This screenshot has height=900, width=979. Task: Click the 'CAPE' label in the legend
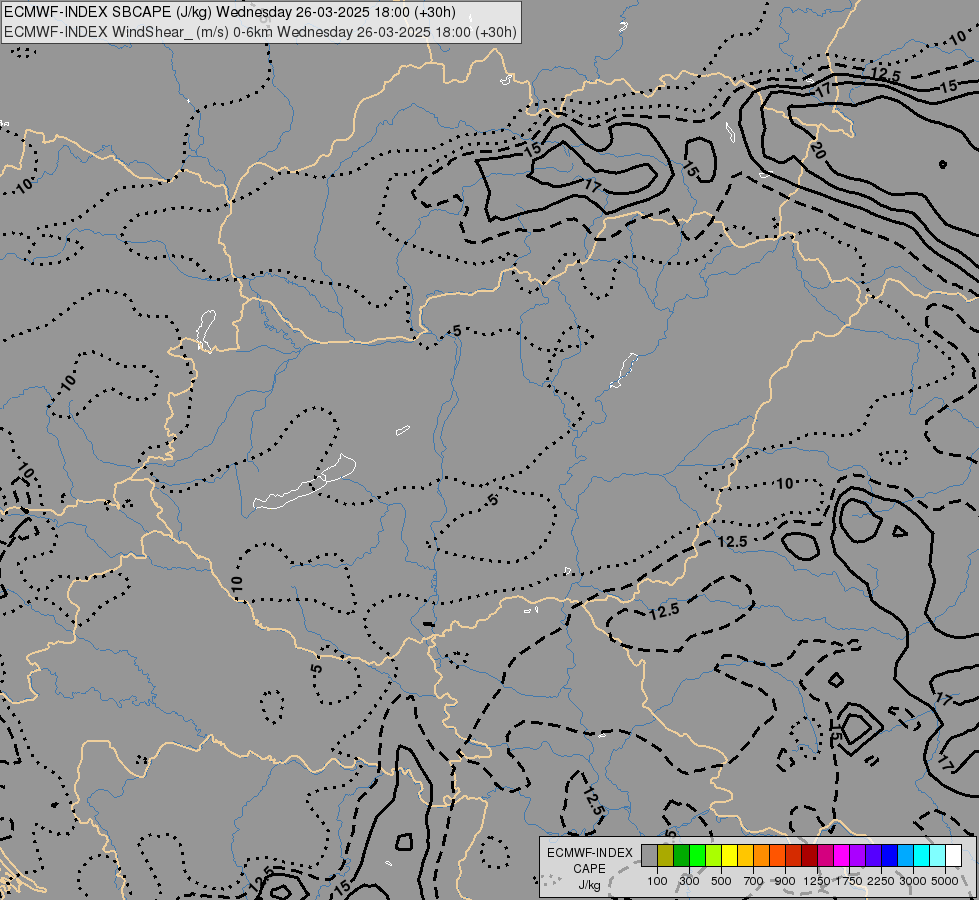(x=589, y=869)
